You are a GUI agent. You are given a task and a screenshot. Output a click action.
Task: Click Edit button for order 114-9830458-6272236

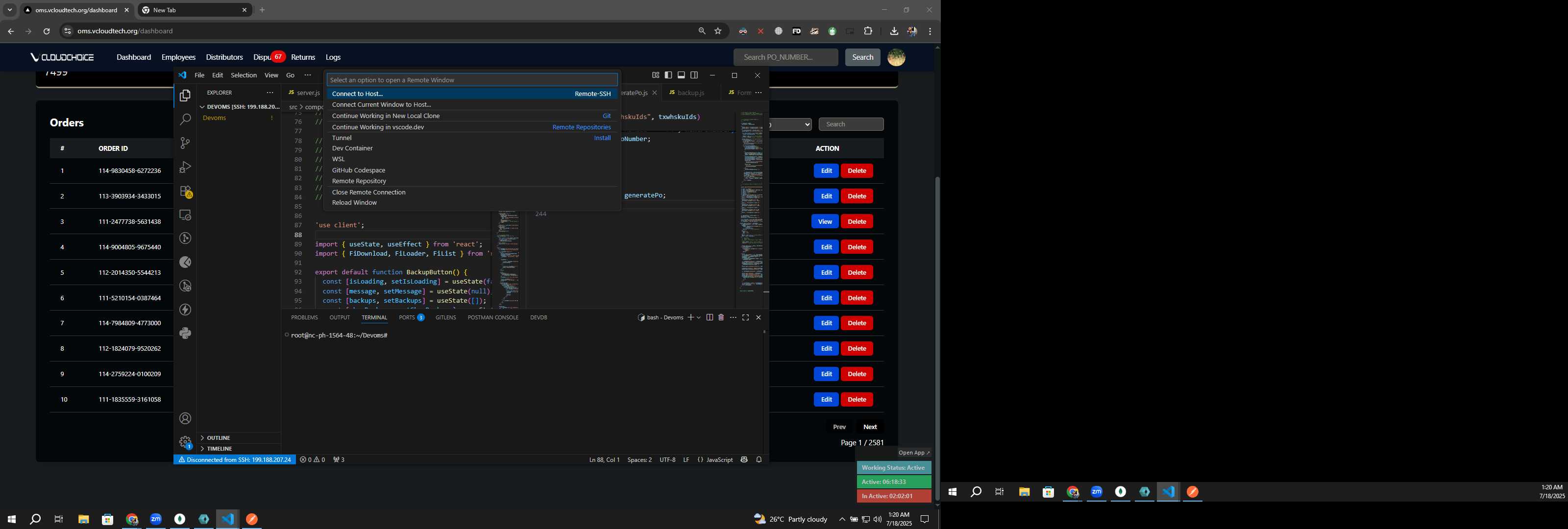point(826,171)
